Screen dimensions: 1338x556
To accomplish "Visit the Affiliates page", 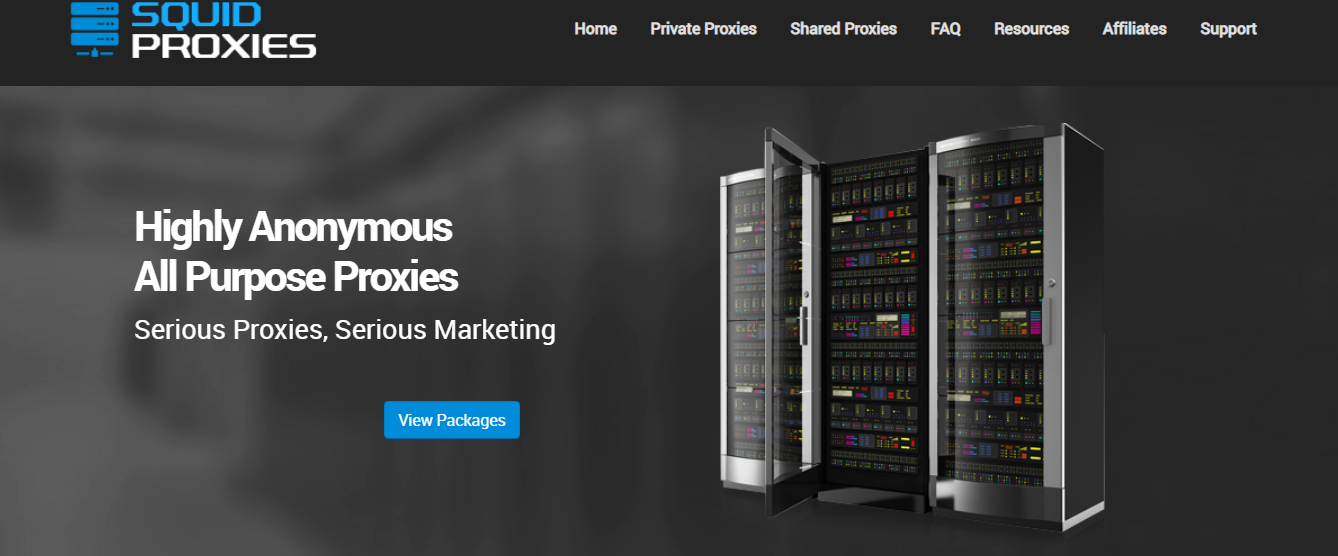I will pos(1134,29).
